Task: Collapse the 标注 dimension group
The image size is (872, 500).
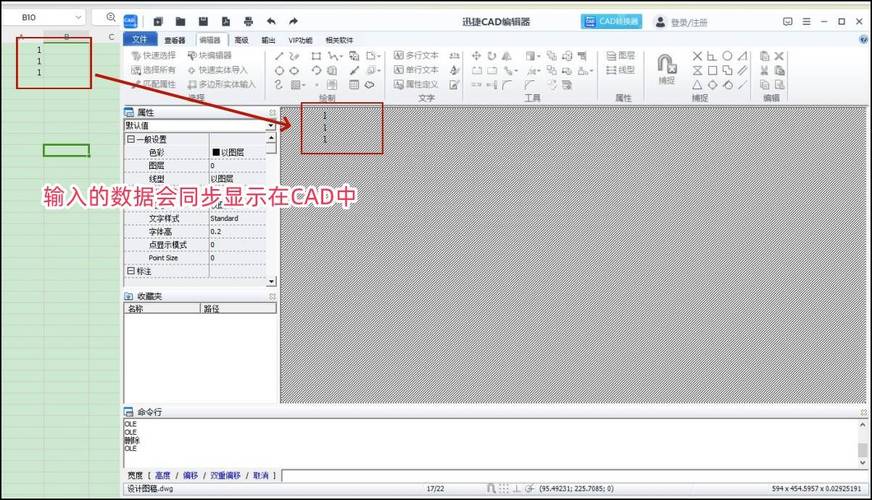Action: [x=131, y=271]
